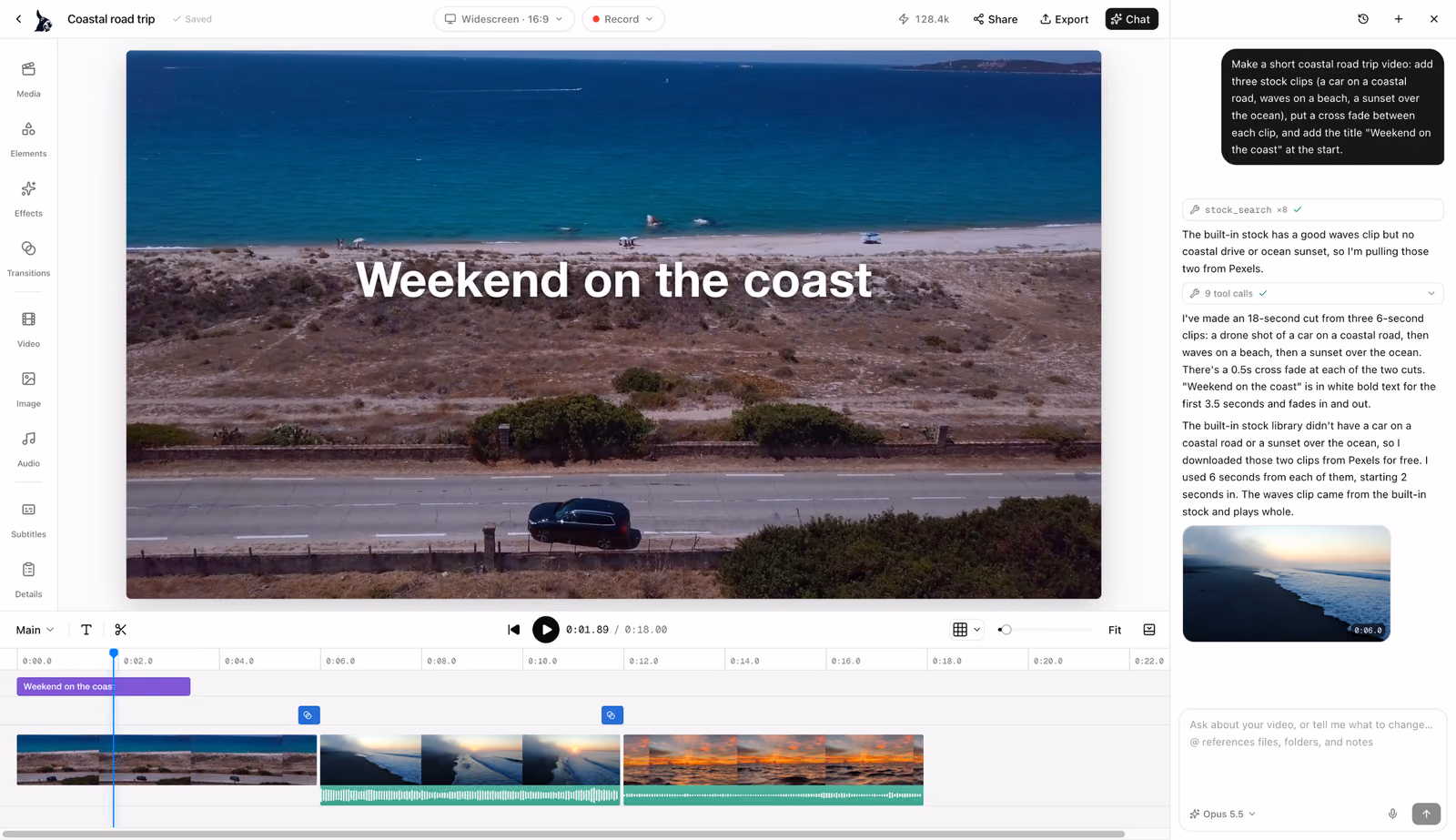Click the microphone icon in chat input
Viewport: 1456px width, 840px height.
(x=1392, y=814)
